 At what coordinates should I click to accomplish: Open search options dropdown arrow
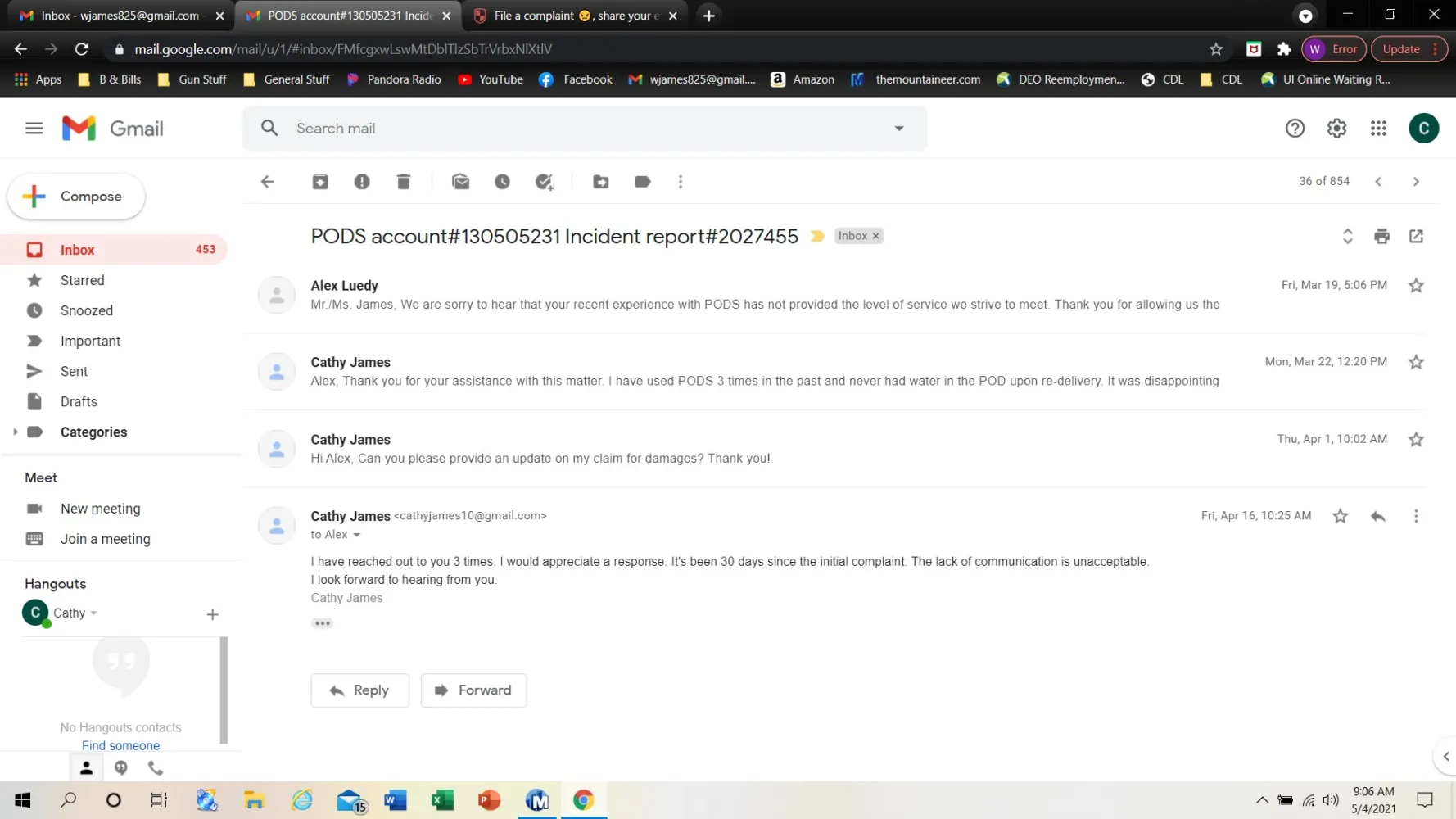(x=899, y=129)
